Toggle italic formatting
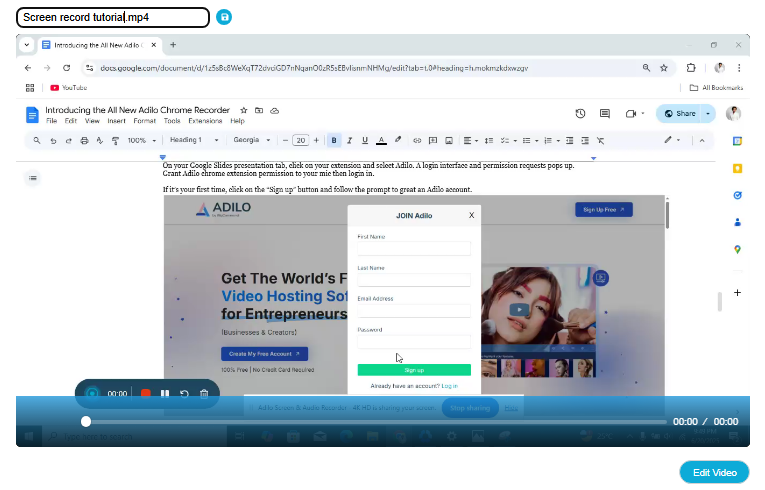Screen dimensions: 765x490 [349, 141]
